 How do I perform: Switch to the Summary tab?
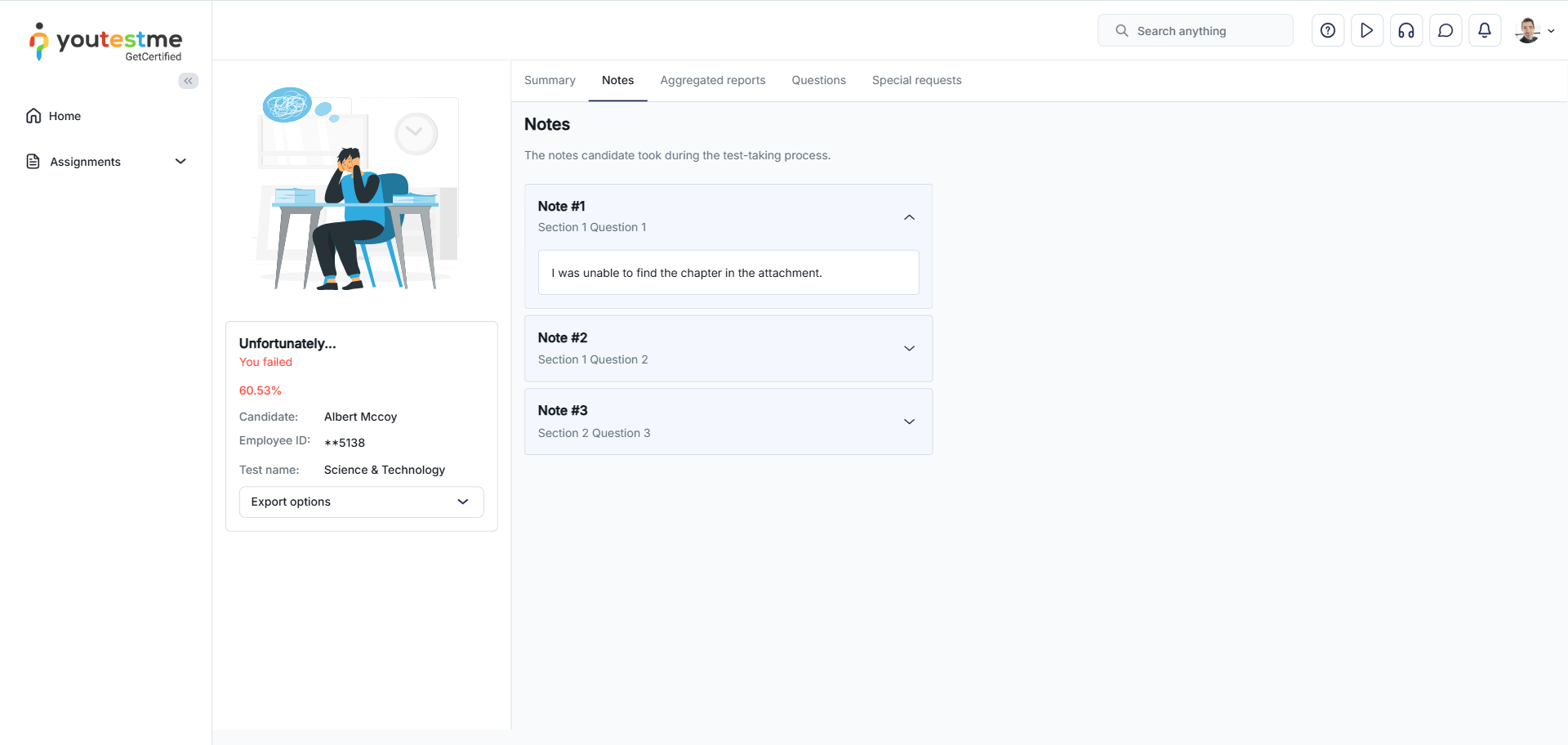550,80
